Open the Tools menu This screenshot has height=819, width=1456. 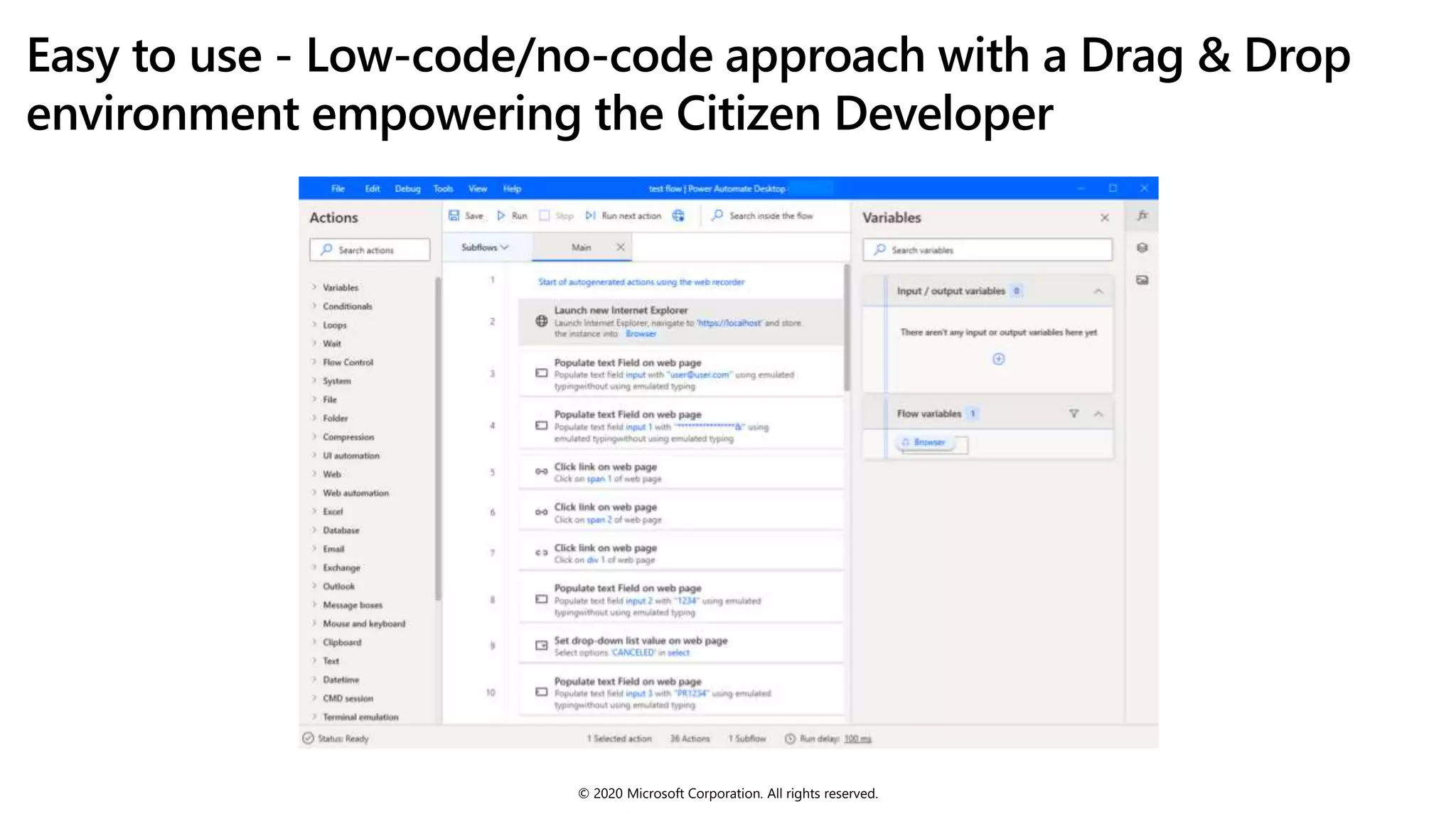(x=444, y=188)
